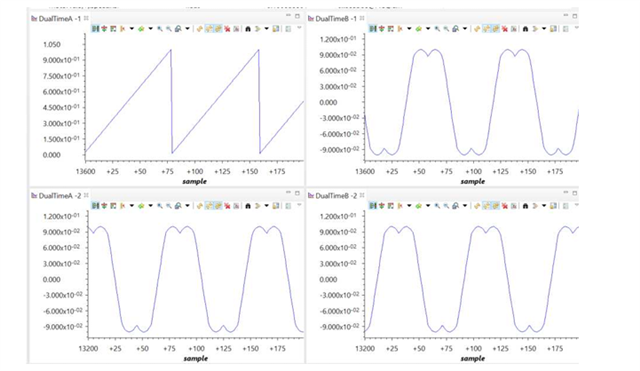The height and width of the screenshot is (371, 640).
Task: Click the sawtooth waveform in DualTimeA -1 plot
Action: pyautogui.click(x=195, y=101)
